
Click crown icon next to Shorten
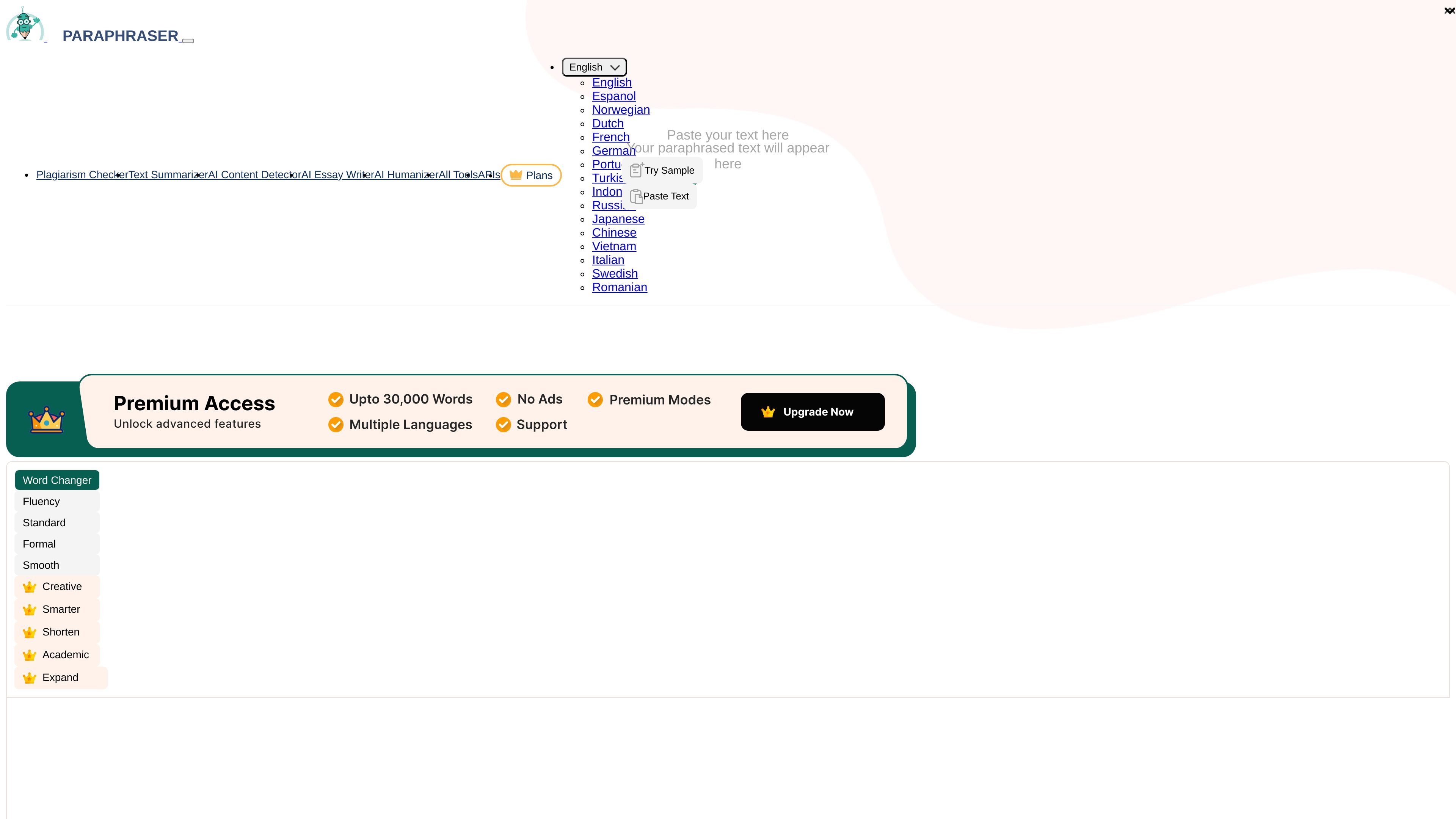(x=30, y=632)
